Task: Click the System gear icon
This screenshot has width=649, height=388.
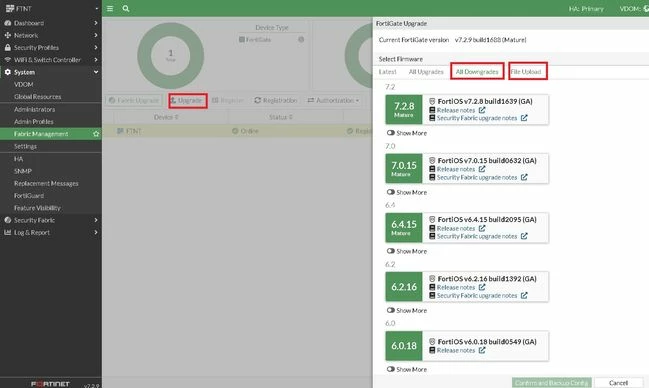Action: pos(7,72)
